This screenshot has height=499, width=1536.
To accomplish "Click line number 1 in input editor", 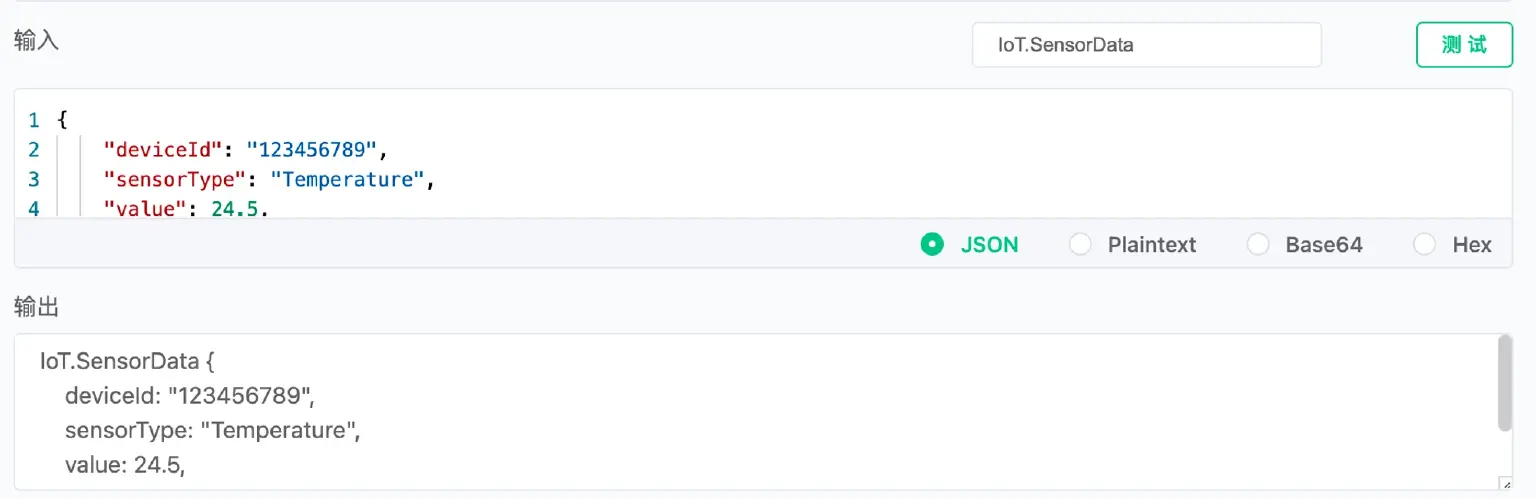I will 34,121.
